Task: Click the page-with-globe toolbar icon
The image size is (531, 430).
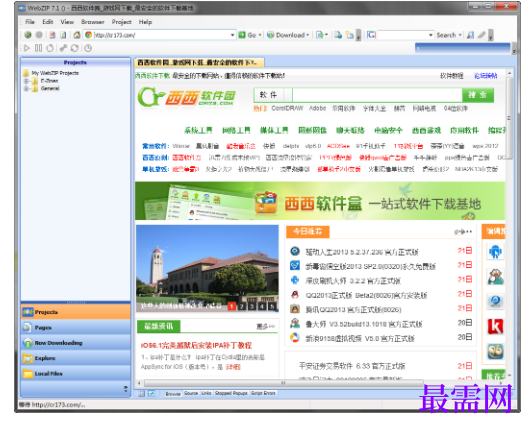Action: tap(338, 35)
